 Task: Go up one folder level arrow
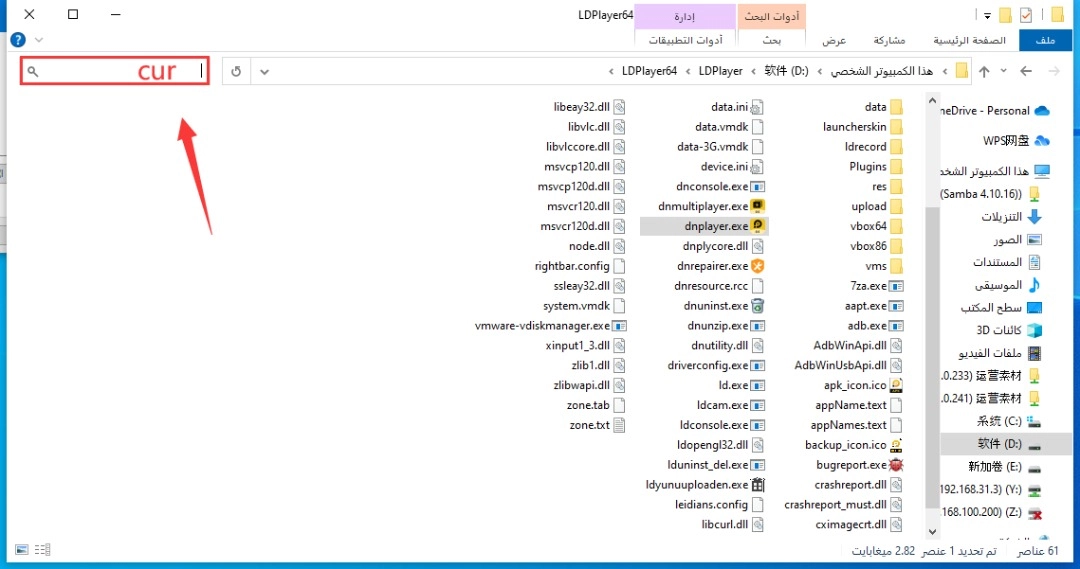984,71
